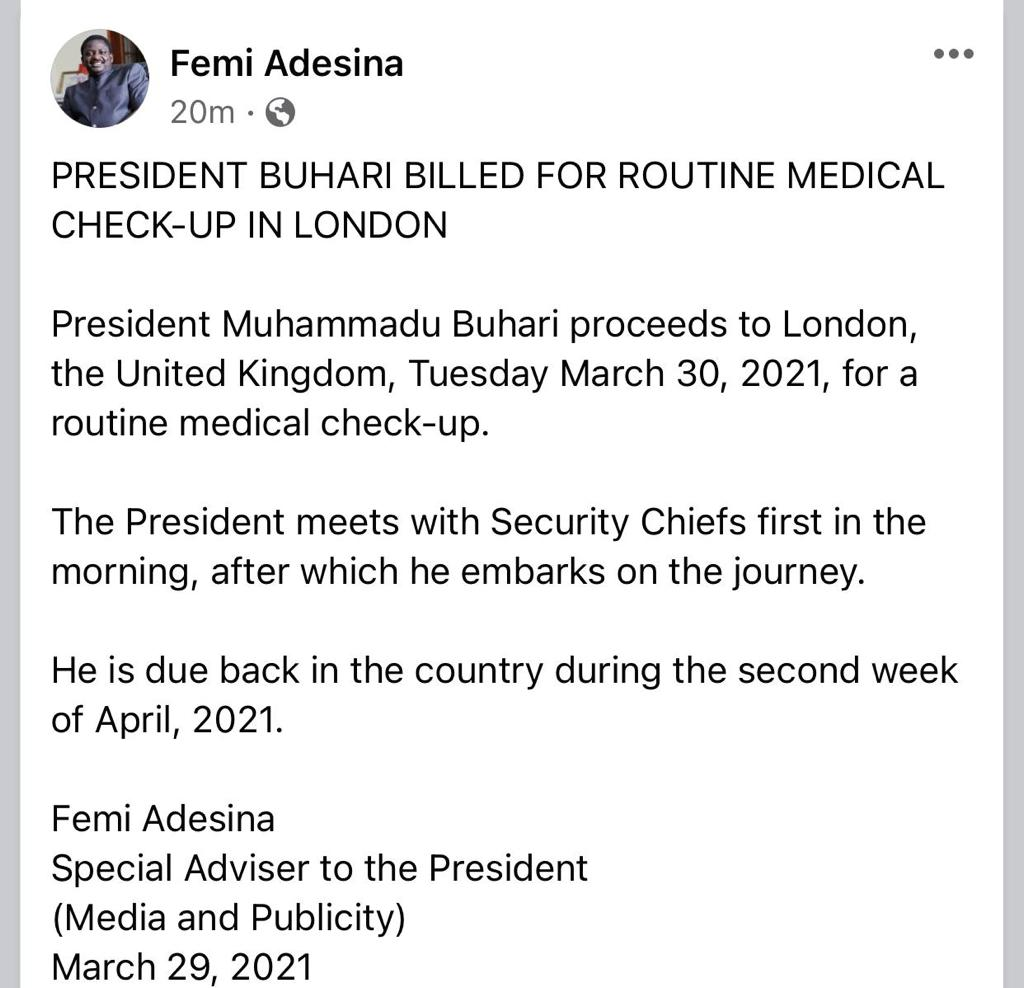This screenshot has height=988, width=1024.
Task: Click the "(Media and Publicity)" line
Action: 228,917
